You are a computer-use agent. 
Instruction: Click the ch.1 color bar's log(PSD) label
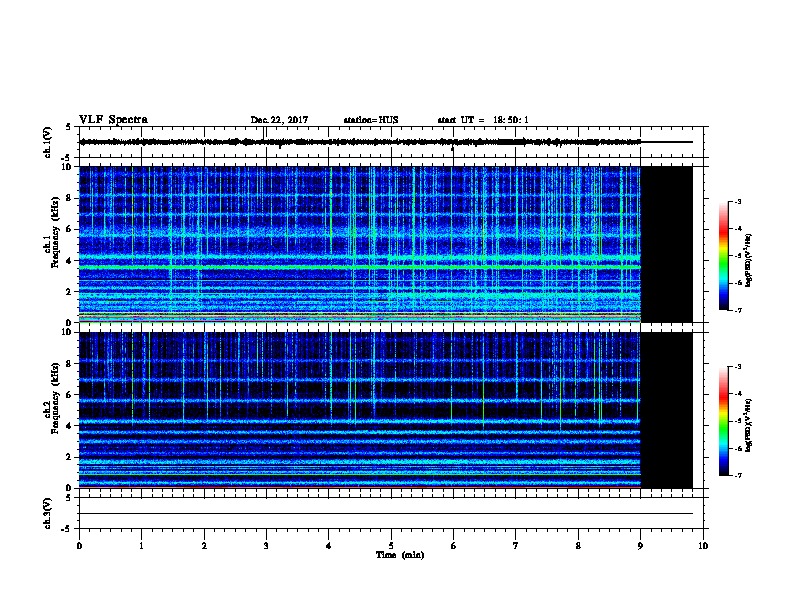coord(748,261)
